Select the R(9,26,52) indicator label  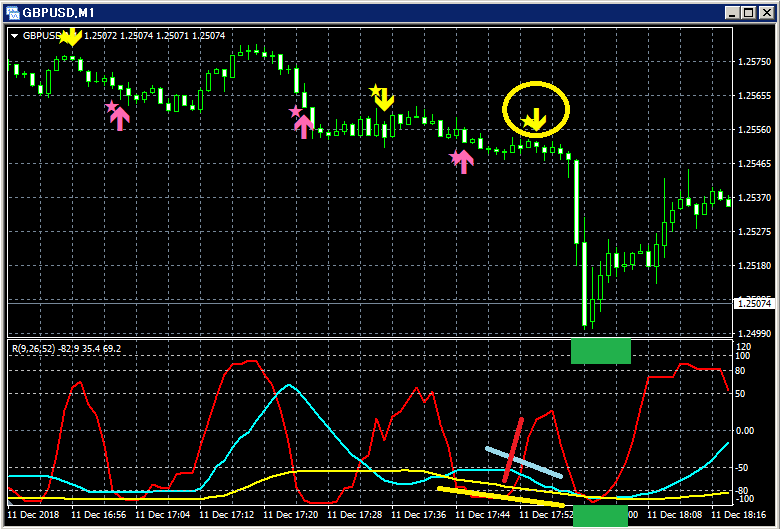coord(33,349)
